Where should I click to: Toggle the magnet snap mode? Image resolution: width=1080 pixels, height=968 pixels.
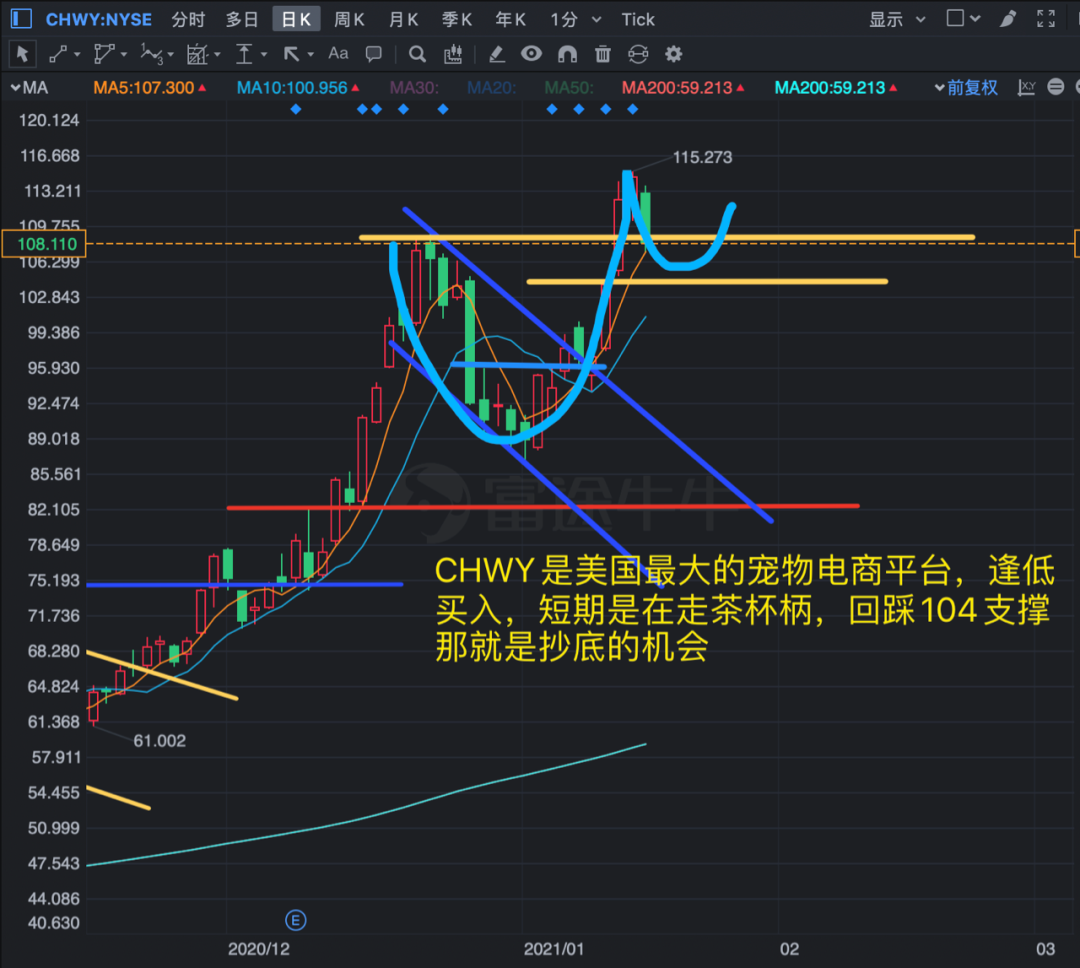coord(567,54)
